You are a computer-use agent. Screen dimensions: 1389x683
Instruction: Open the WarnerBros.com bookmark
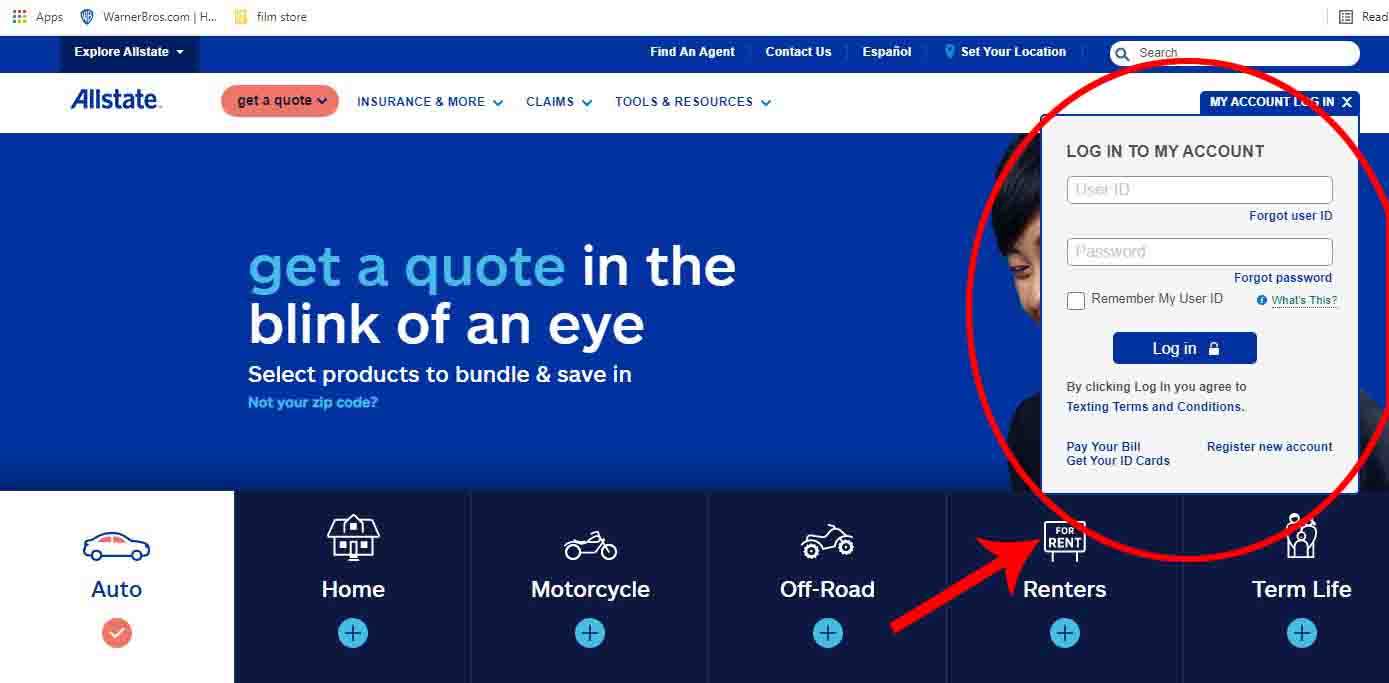coord(148,17)
